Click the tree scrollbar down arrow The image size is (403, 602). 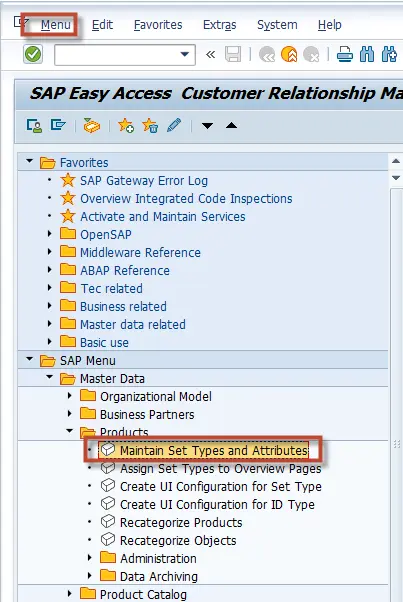coord(396,178)
